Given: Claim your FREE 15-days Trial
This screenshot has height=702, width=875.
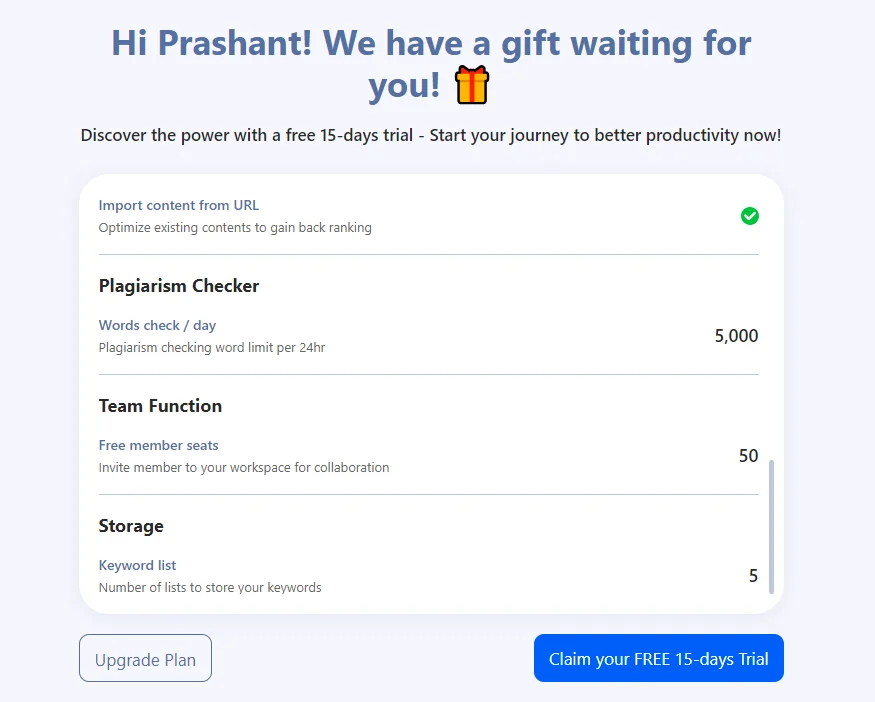Looking at the screenshot, I should click(658, 658).
